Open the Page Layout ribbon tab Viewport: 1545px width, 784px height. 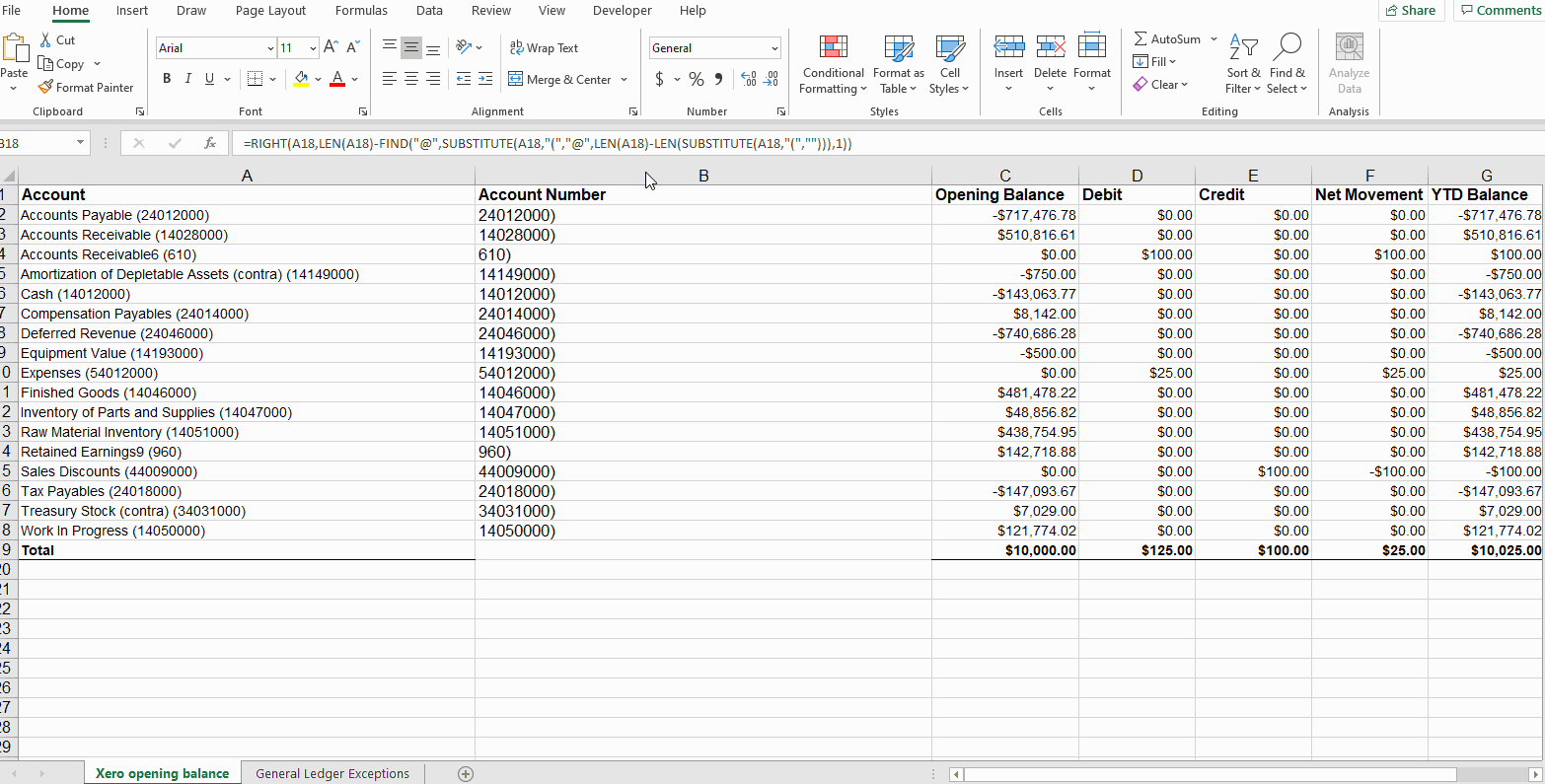270,11
